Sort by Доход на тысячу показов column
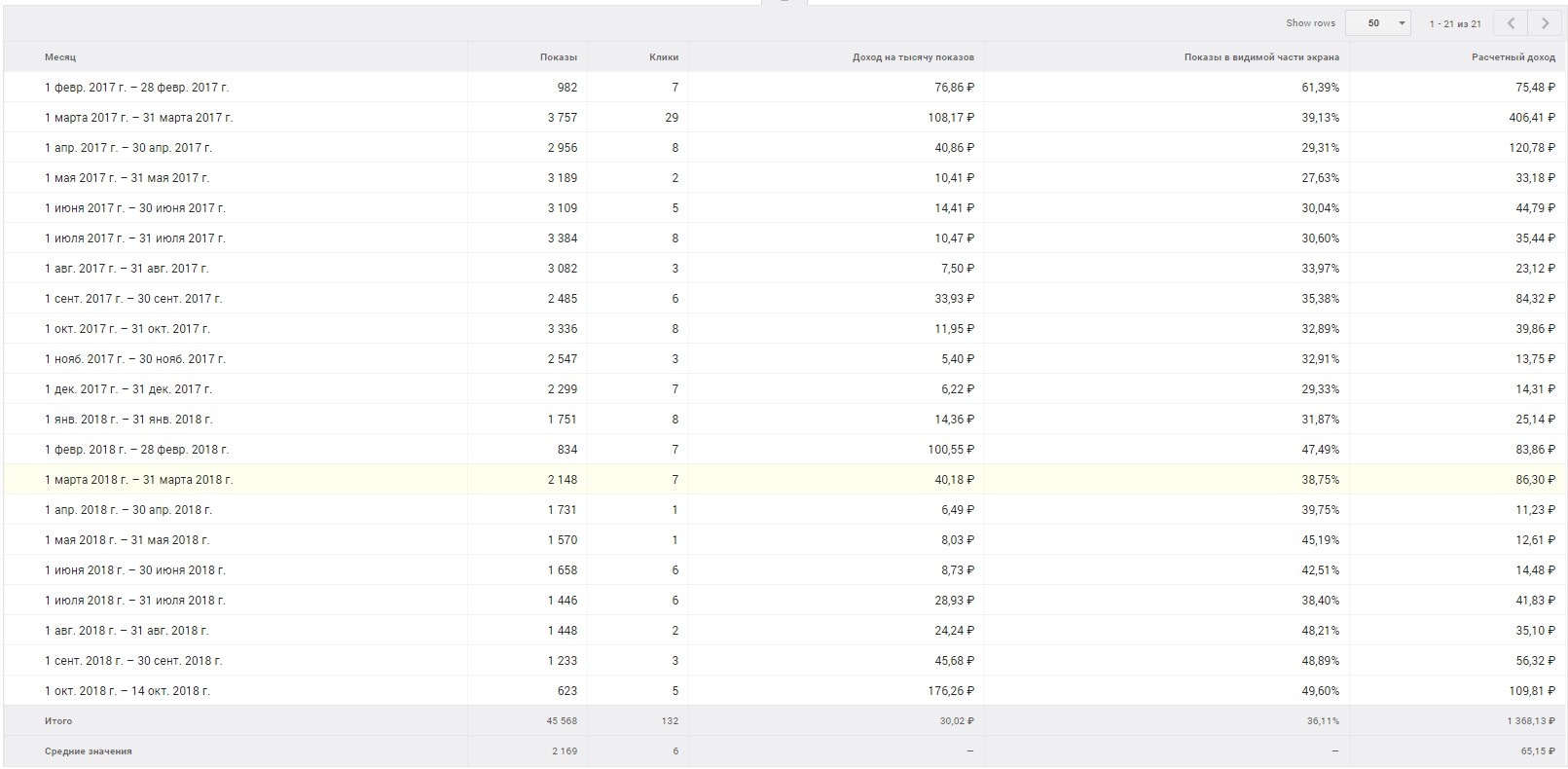 click(x=913, y=57)
